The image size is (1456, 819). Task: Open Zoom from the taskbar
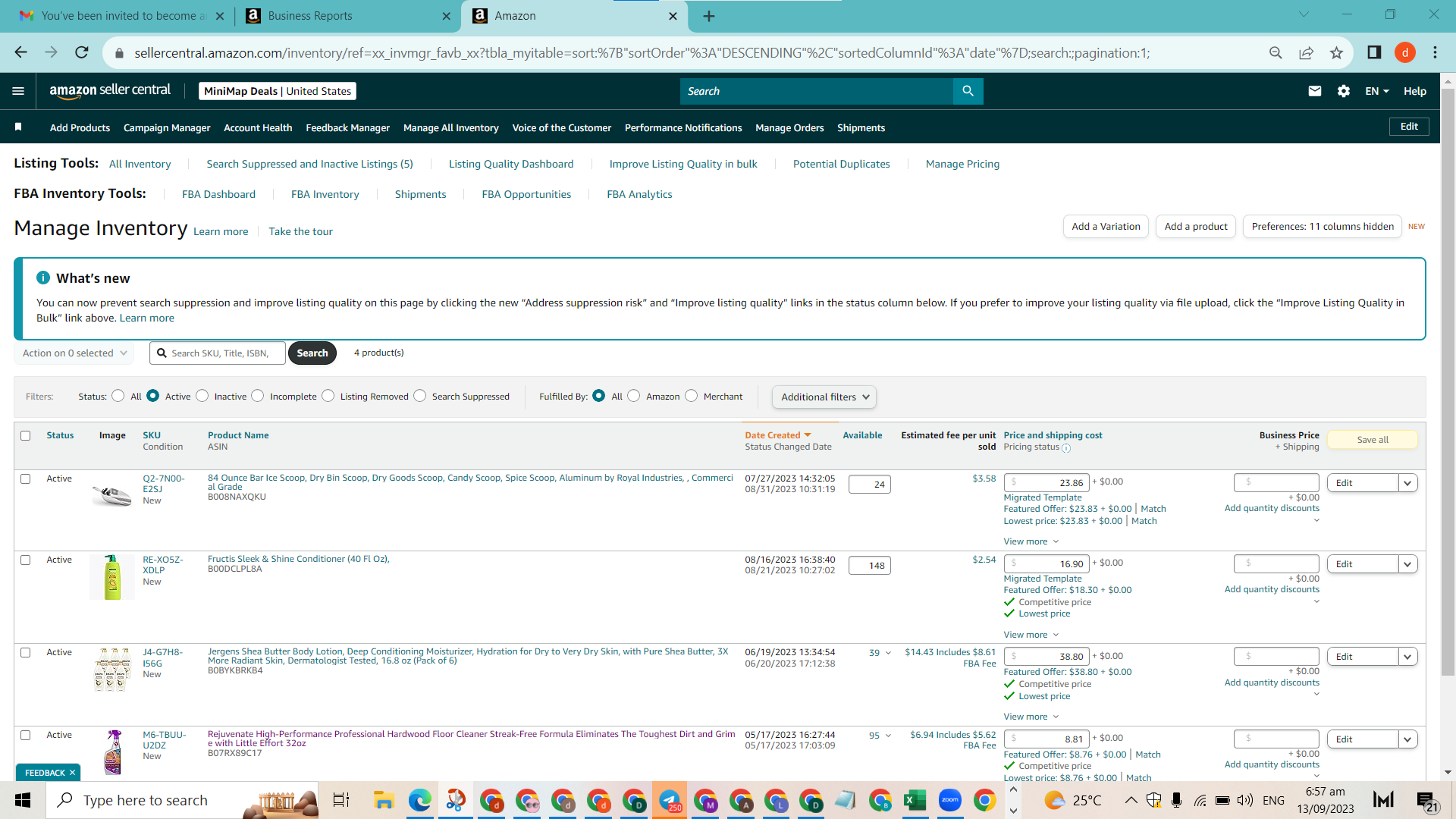point(949,800)
